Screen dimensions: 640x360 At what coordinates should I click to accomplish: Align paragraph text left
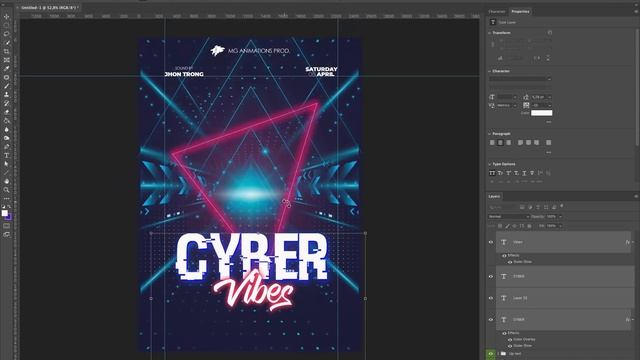coord(492,142)
